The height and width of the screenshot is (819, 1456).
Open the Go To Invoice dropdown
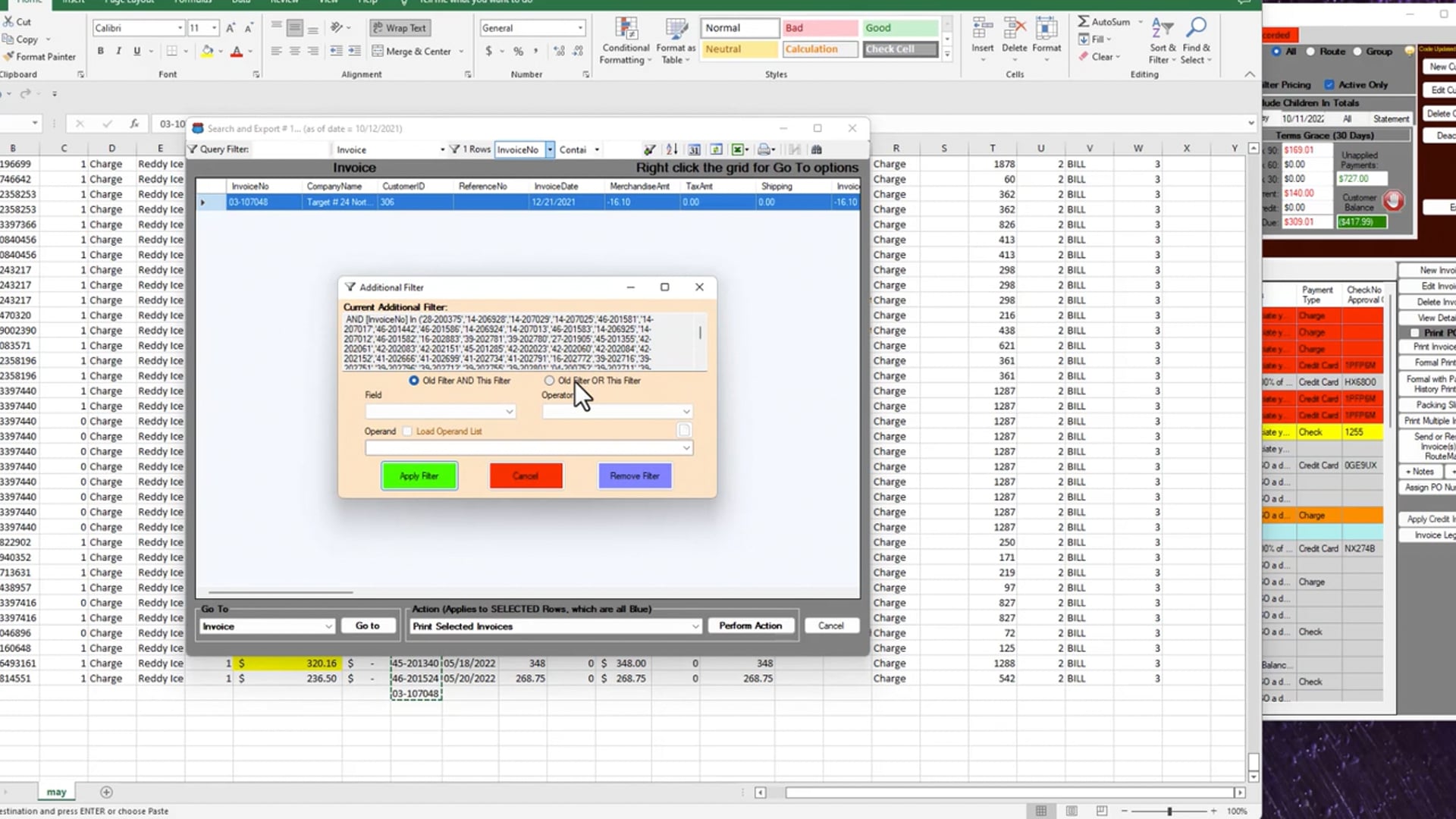(267, 626)
